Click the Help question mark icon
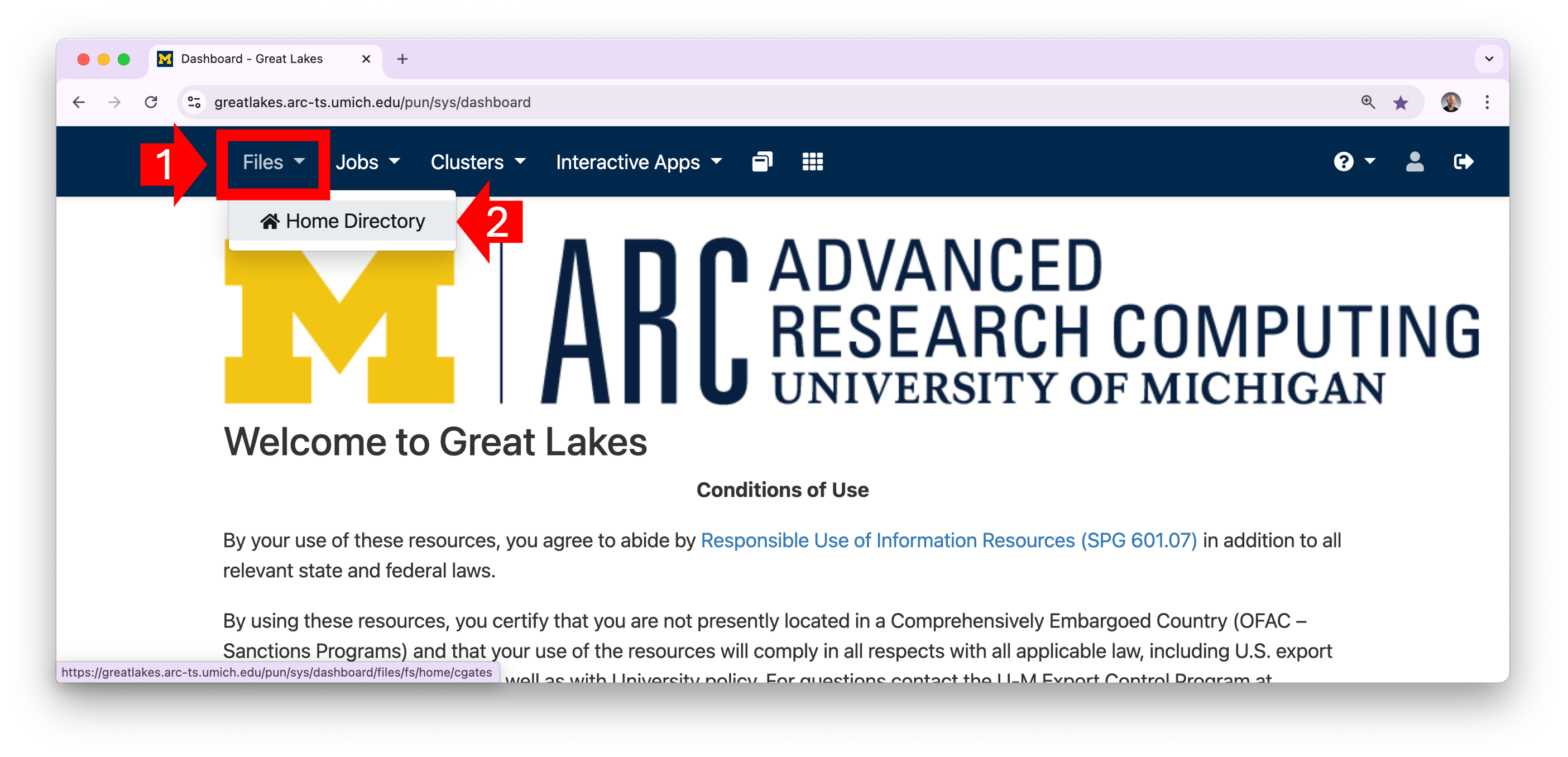1568x757 pixels. 1344,162
